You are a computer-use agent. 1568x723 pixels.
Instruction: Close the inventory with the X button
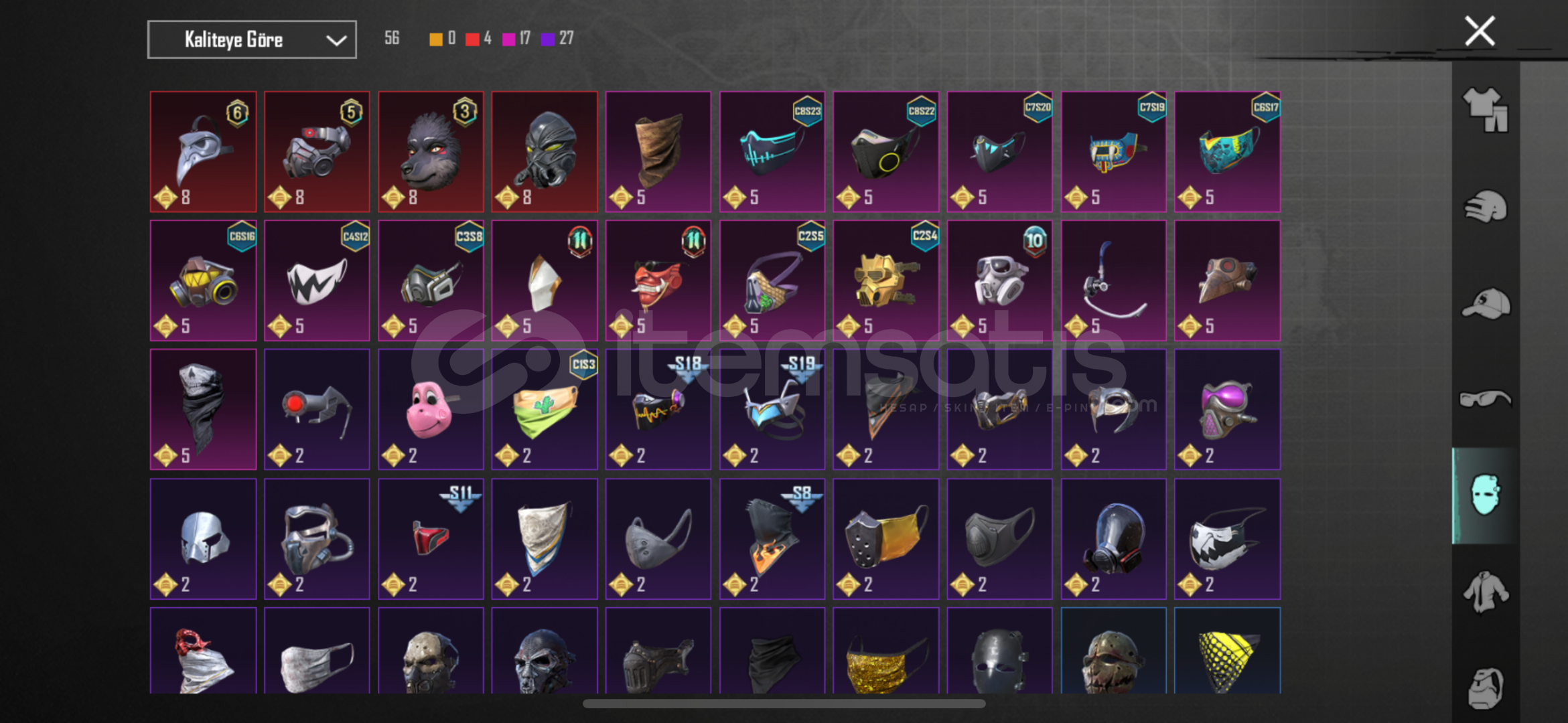tap(1480, 31)
